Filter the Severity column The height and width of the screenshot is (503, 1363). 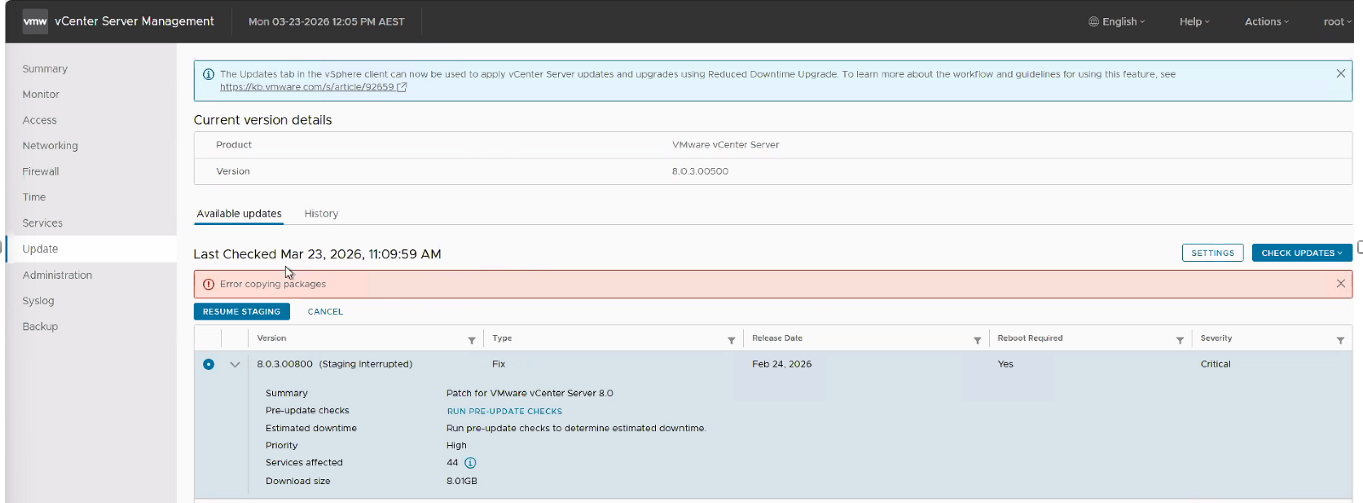tap(1340, 340)
